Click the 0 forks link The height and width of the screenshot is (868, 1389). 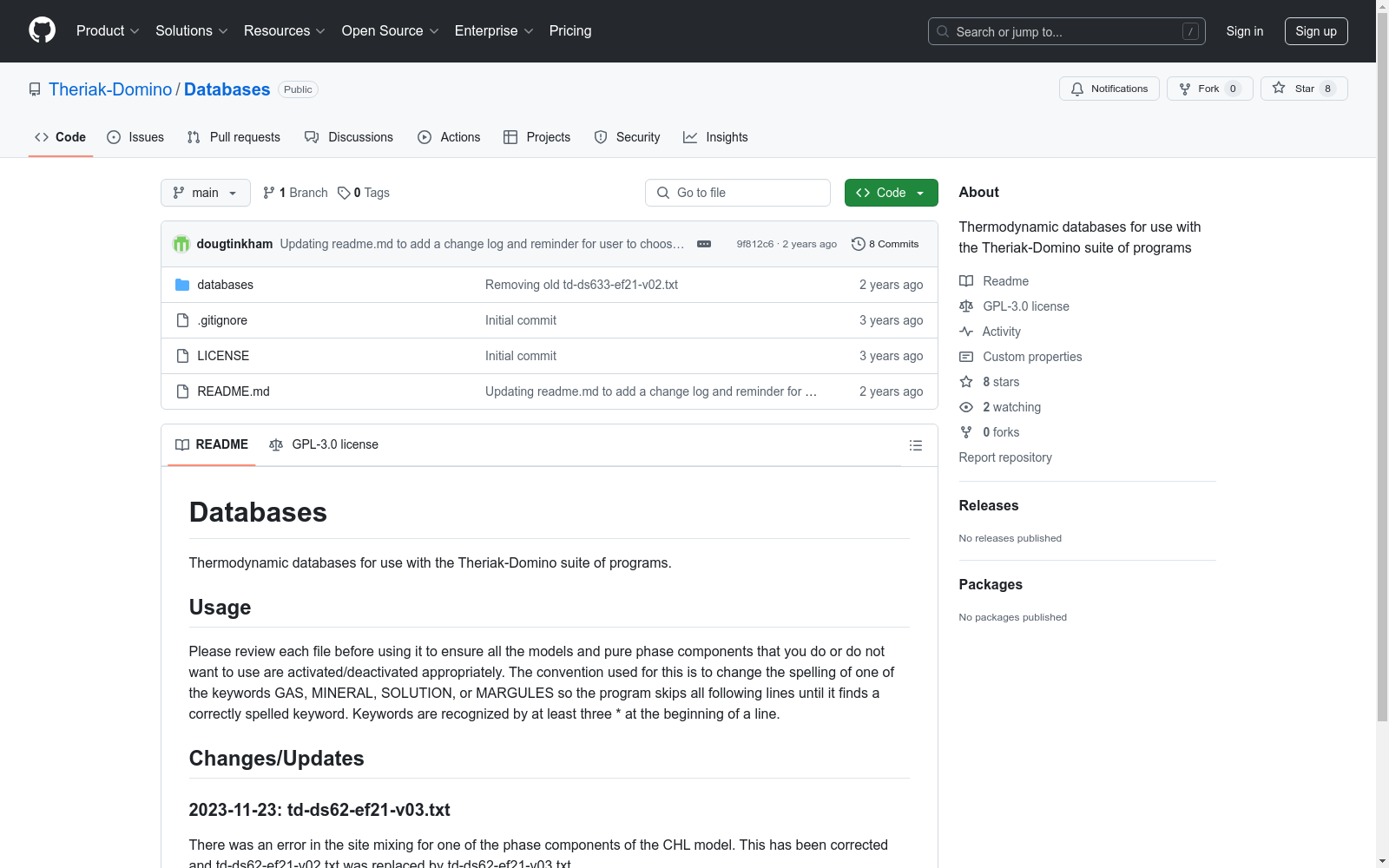[1000, 432]
